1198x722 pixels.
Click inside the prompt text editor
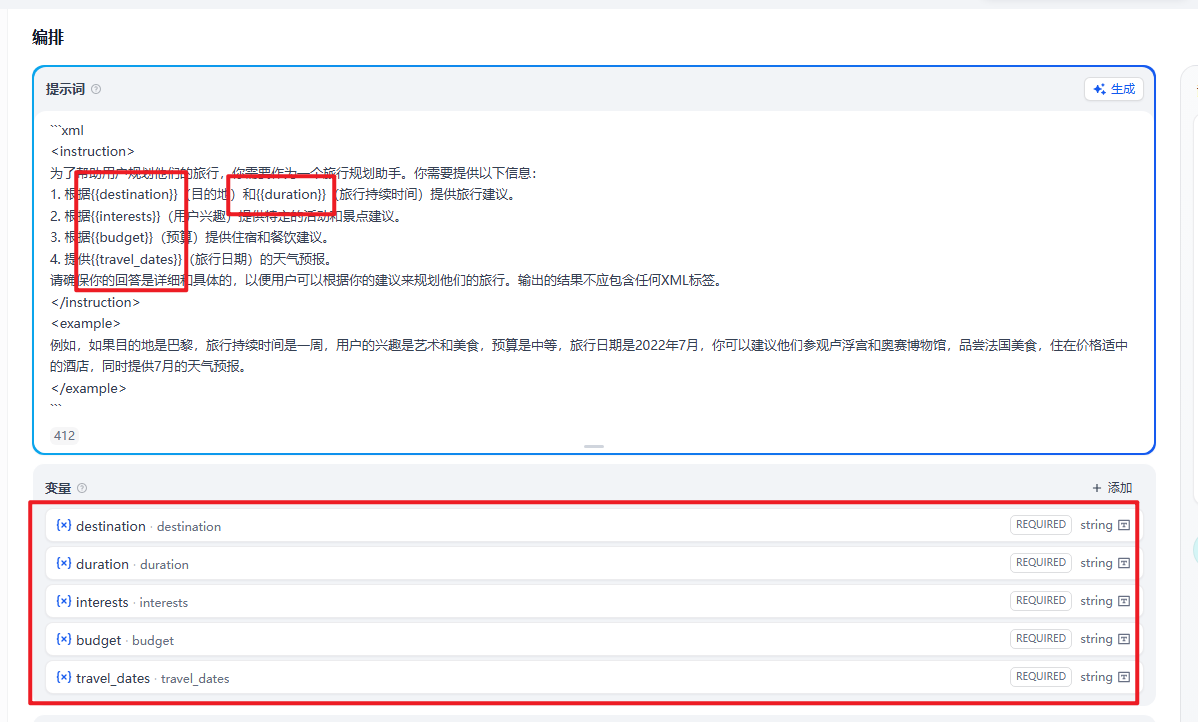point(593,267)
